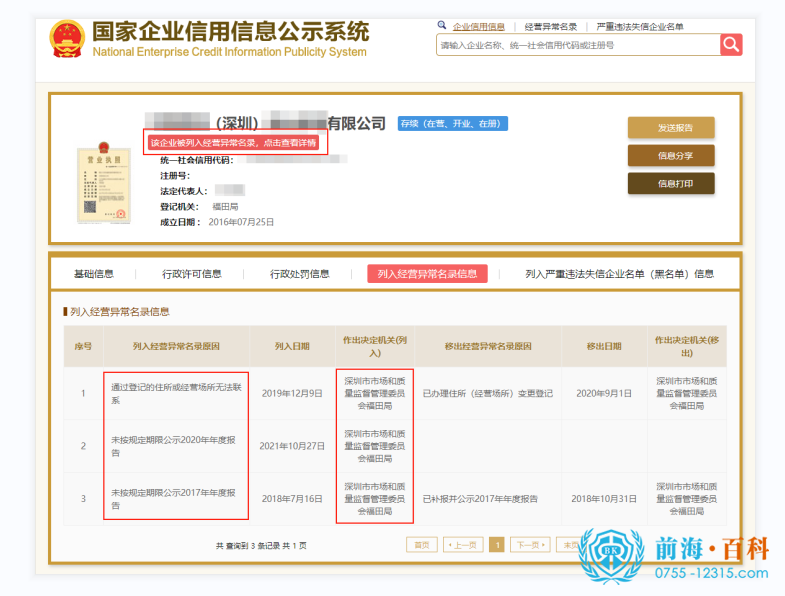Viewport: 785px width, 596px height.
Task: Click the red abnormal operation list notice
Action: 233,143
